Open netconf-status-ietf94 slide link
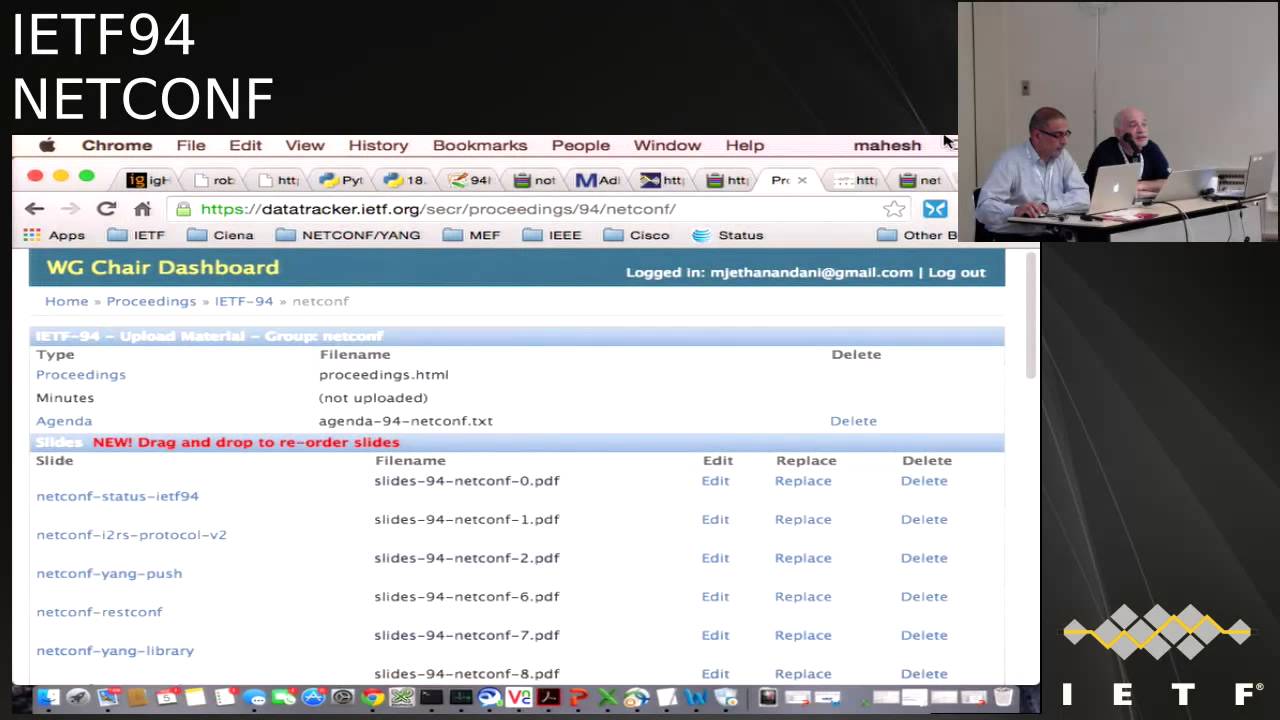The height and width of the screenshot is (720, 1280). pos(117,496)
